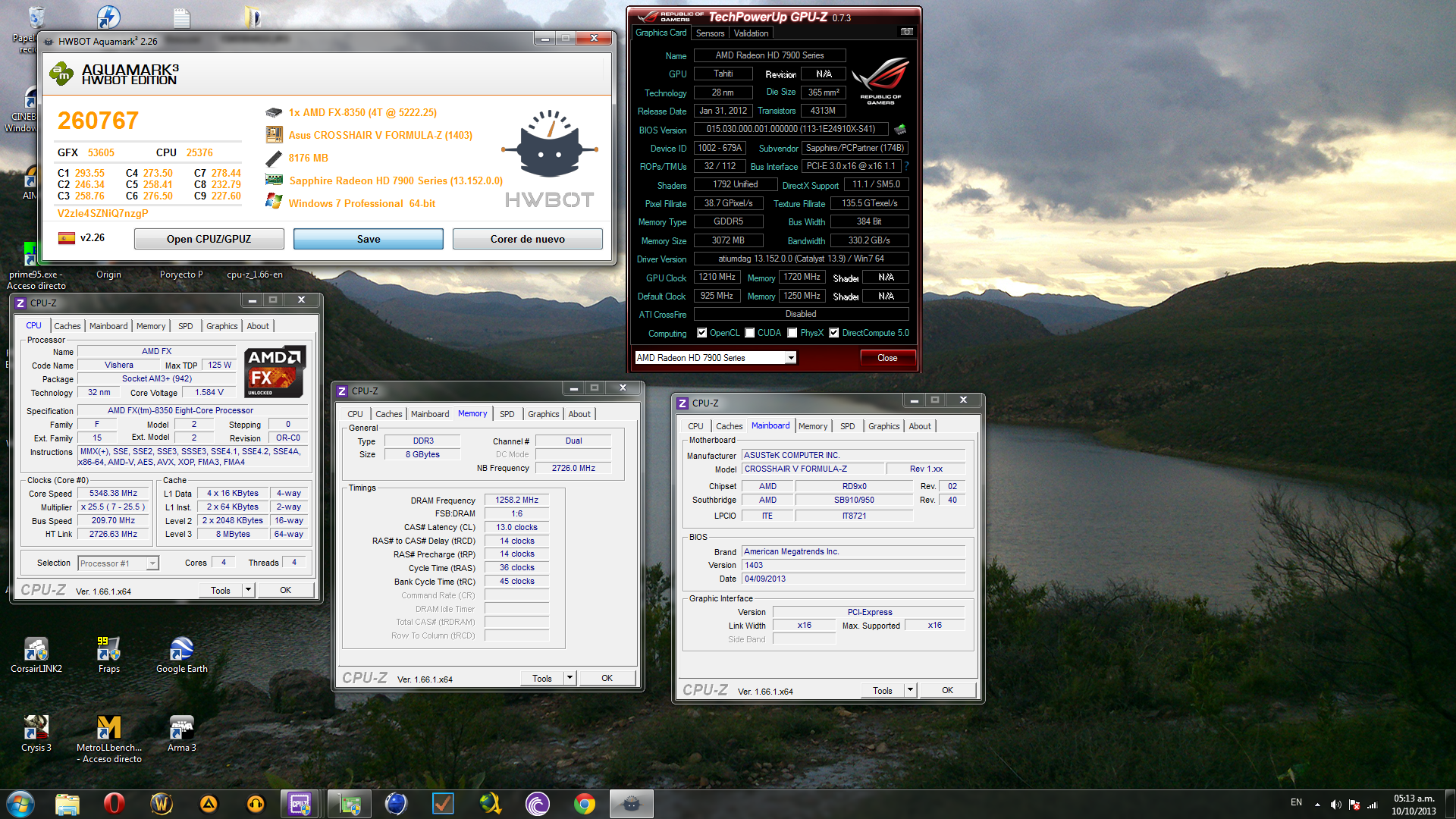1456x819 pixels.
Task: Click OK in the Memory CPU-Z window
Action: click(607, 678)
